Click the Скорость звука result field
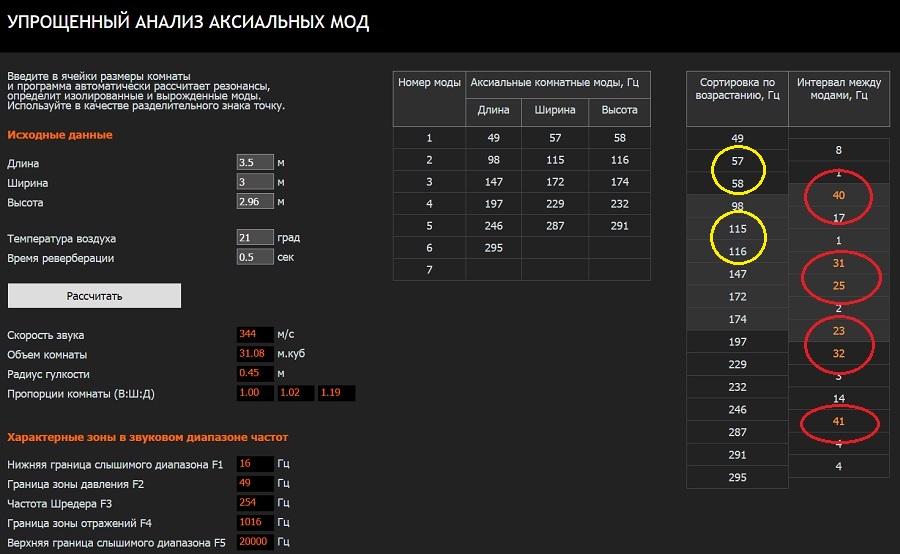 click(x=255, y=334)
